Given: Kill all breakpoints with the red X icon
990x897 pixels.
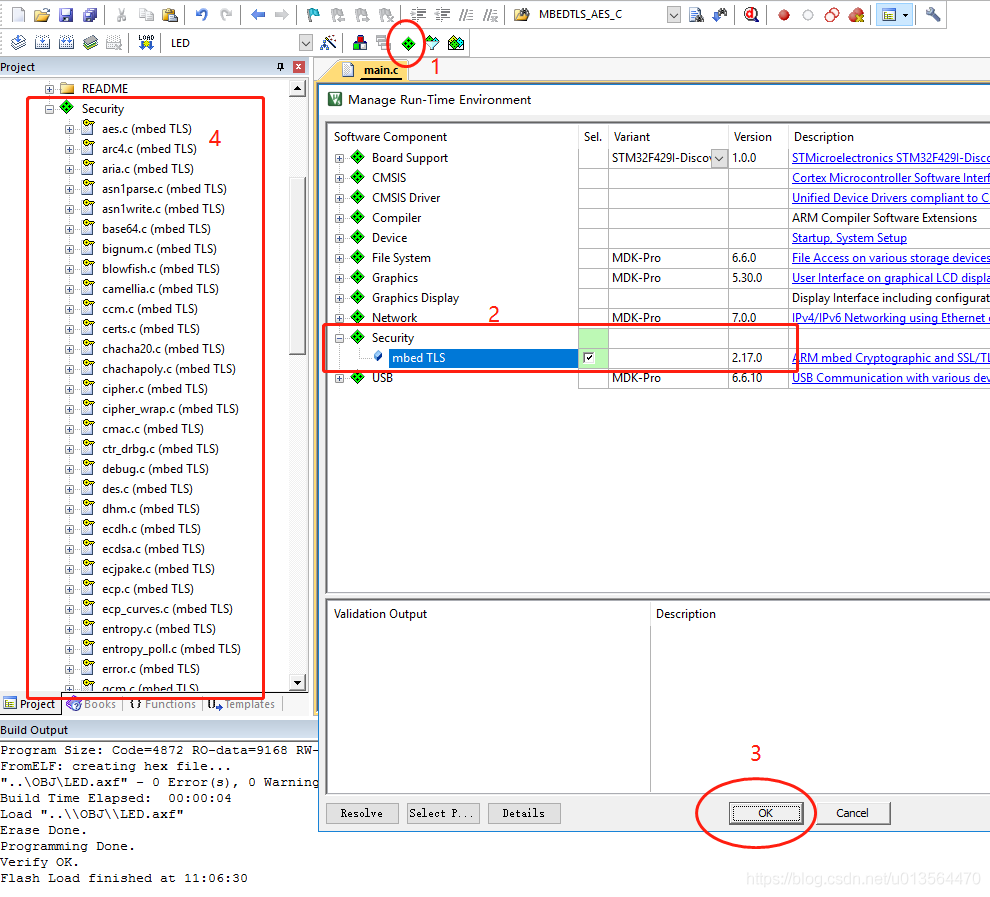Looking at the screenshot, I should (x=856, y=15).
